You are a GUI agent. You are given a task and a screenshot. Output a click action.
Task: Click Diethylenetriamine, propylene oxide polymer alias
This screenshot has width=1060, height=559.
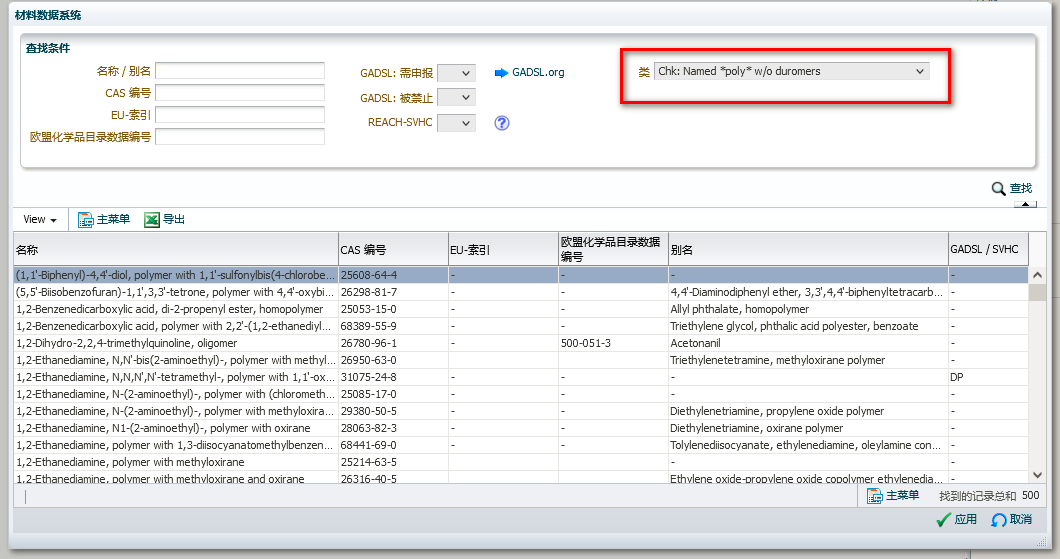click(x=777, y=411)
